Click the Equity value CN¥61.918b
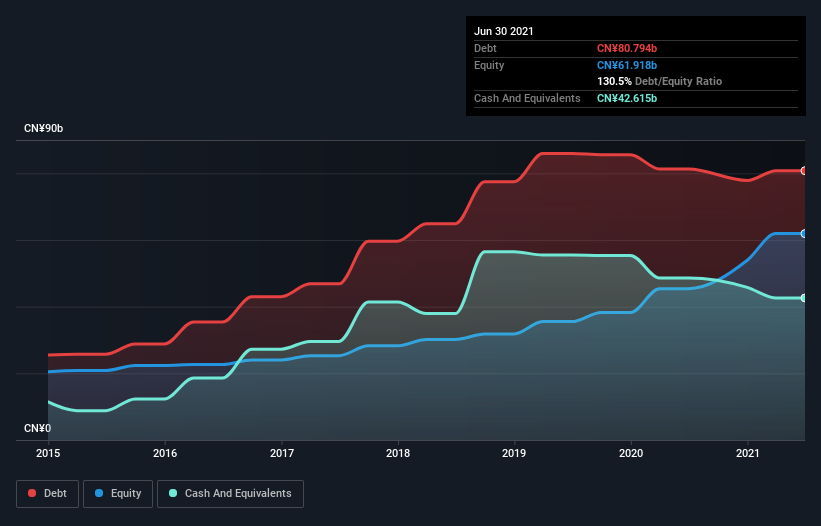 click(627, 65)
